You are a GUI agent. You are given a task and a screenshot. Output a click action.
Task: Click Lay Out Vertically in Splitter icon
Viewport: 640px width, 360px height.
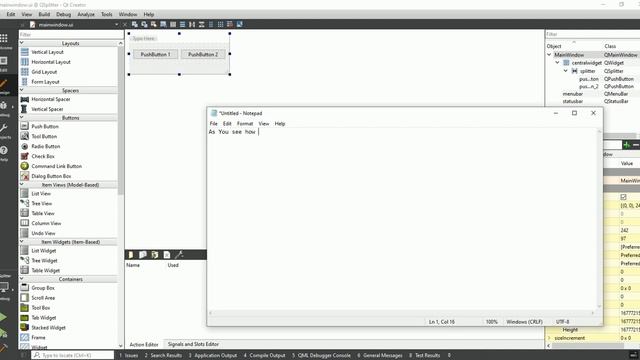(x=202, y=24)
